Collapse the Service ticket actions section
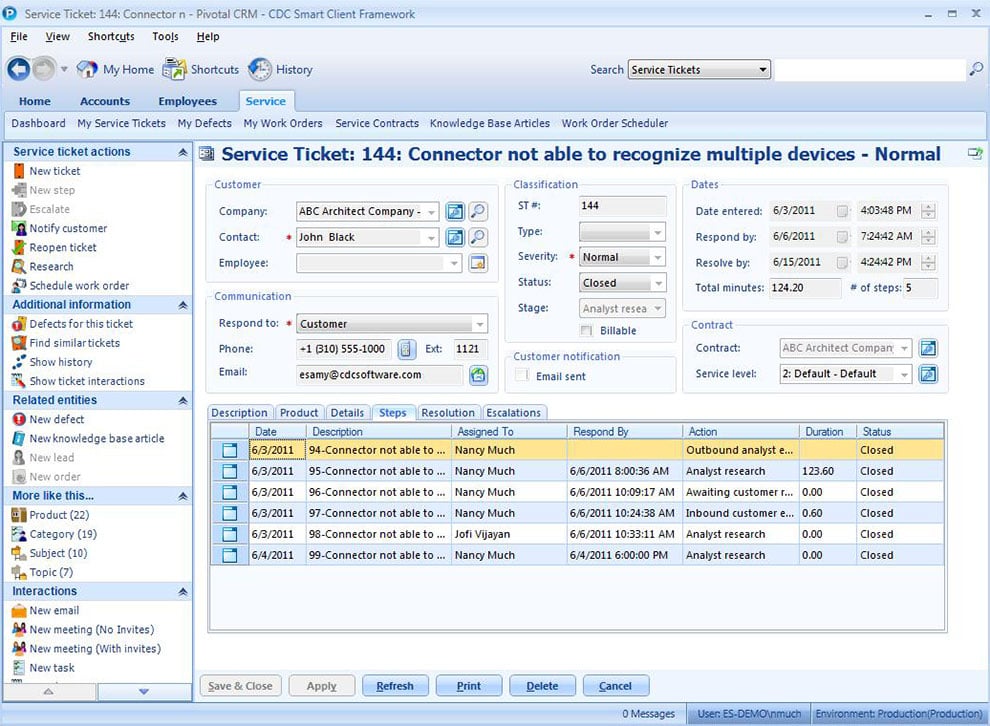990x726 pixels. click(x=182, y=152)
